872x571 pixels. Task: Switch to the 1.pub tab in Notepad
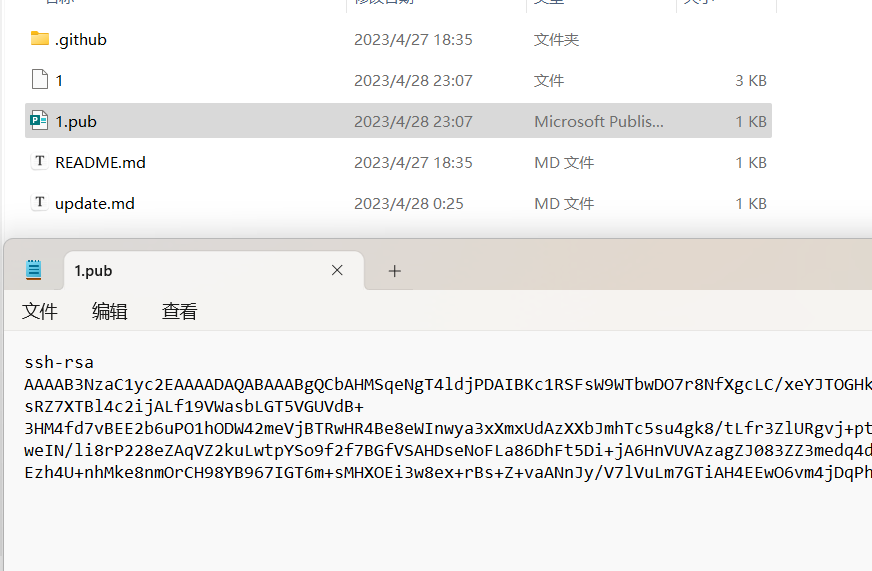(150, 271)
